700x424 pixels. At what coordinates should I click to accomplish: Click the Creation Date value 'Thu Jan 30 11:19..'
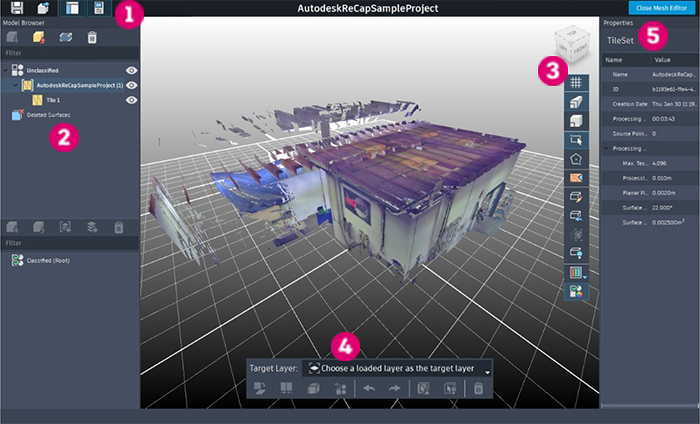click(x=674, y=104)
